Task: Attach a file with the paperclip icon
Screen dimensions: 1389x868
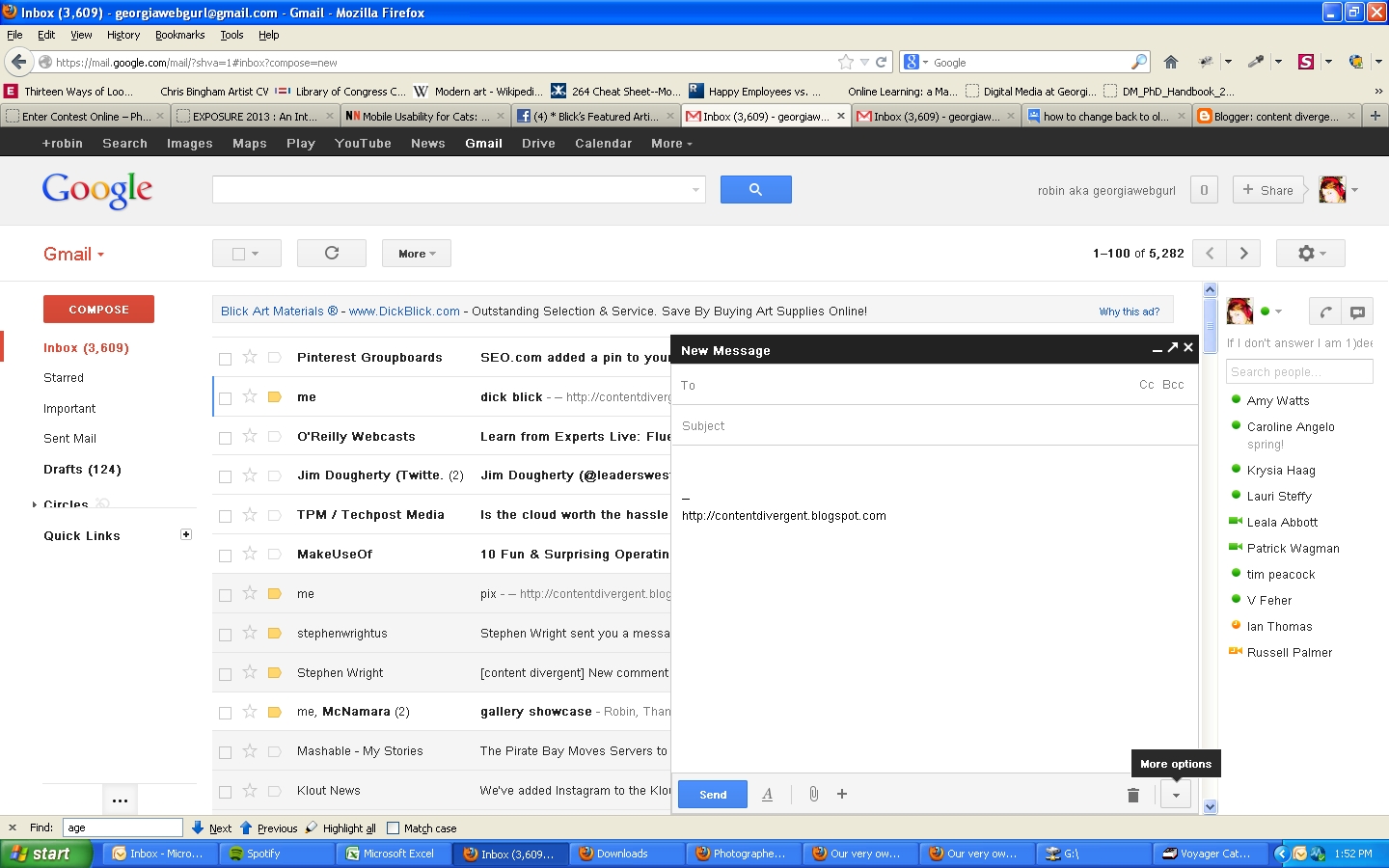Action: click(813, 794)
